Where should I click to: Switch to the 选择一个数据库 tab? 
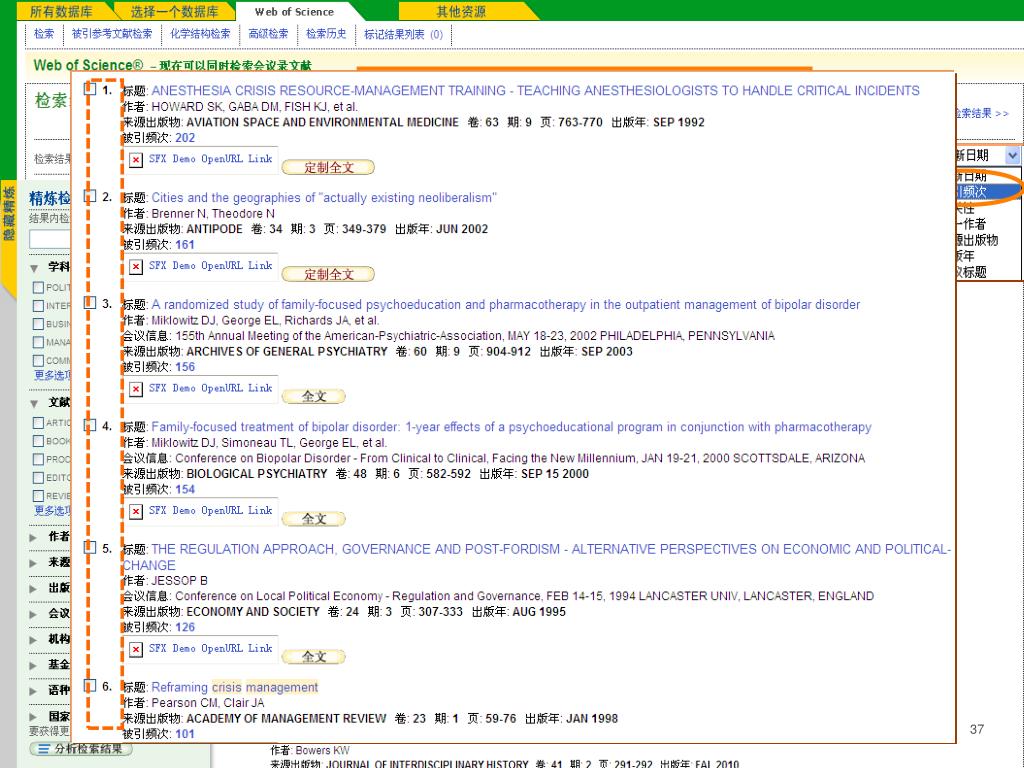tap(174, 11)
